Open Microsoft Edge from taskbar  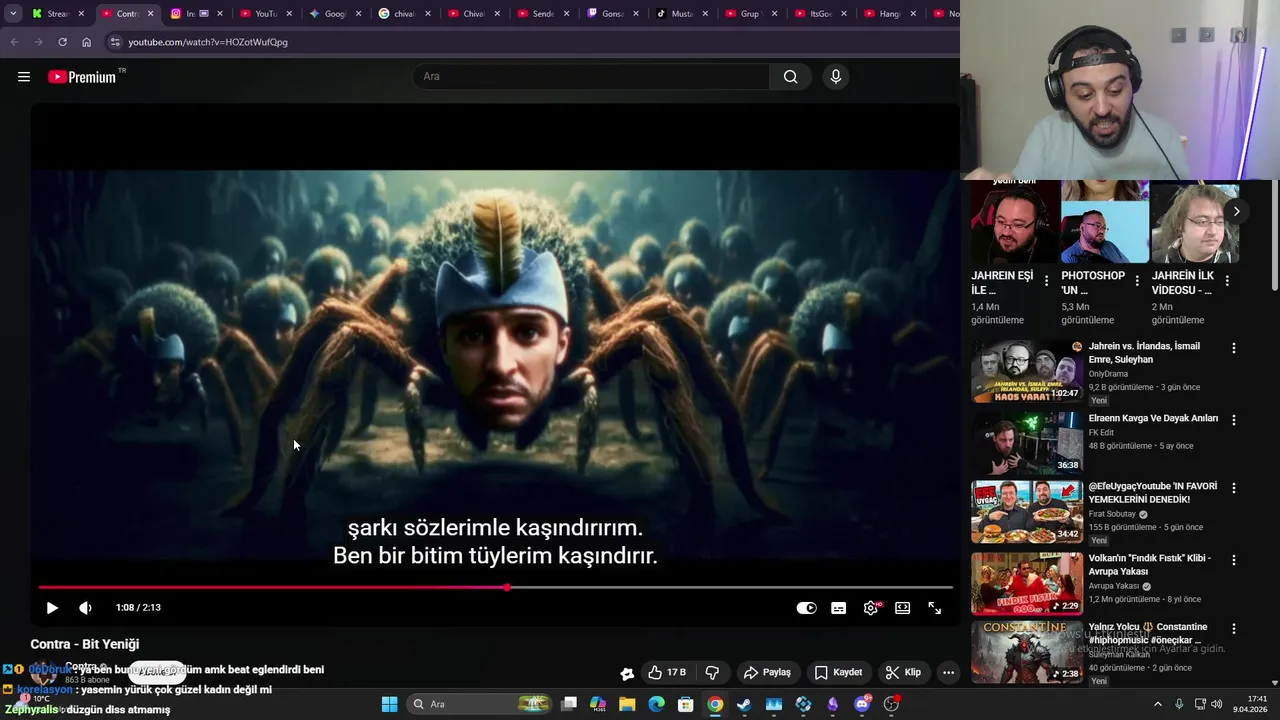[656, 704]
